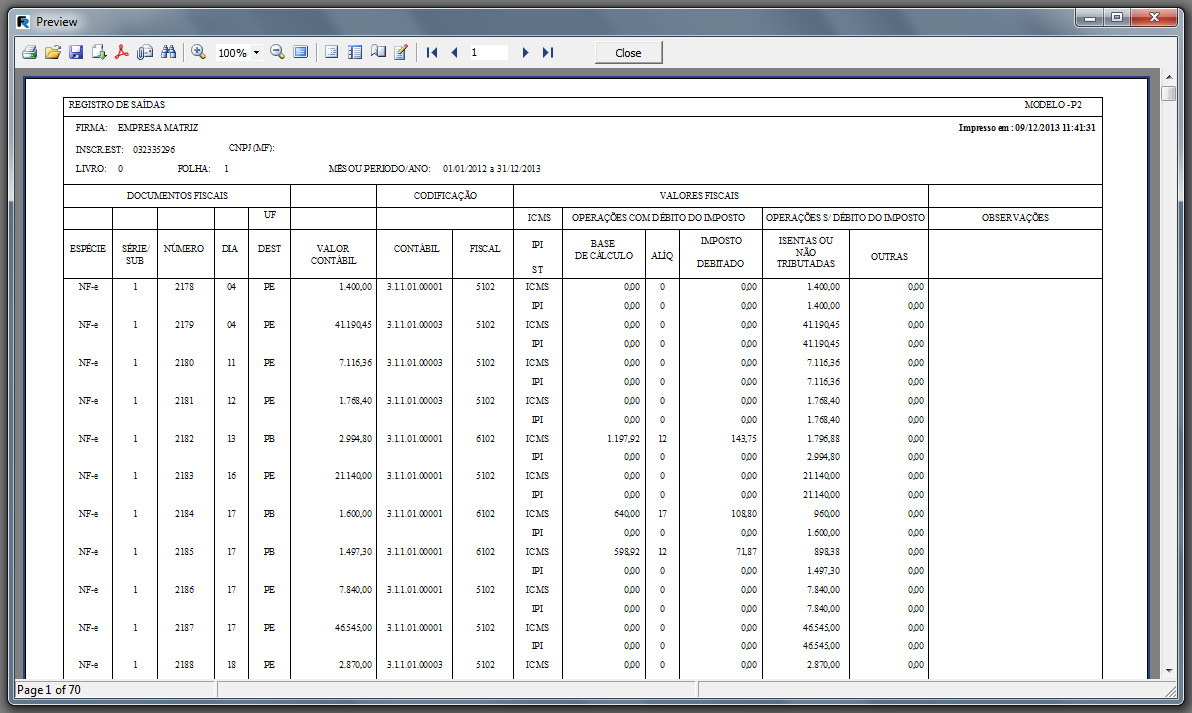
Task: Click the accounting value 21.140,00 for 2183
Action: [353, 476]
